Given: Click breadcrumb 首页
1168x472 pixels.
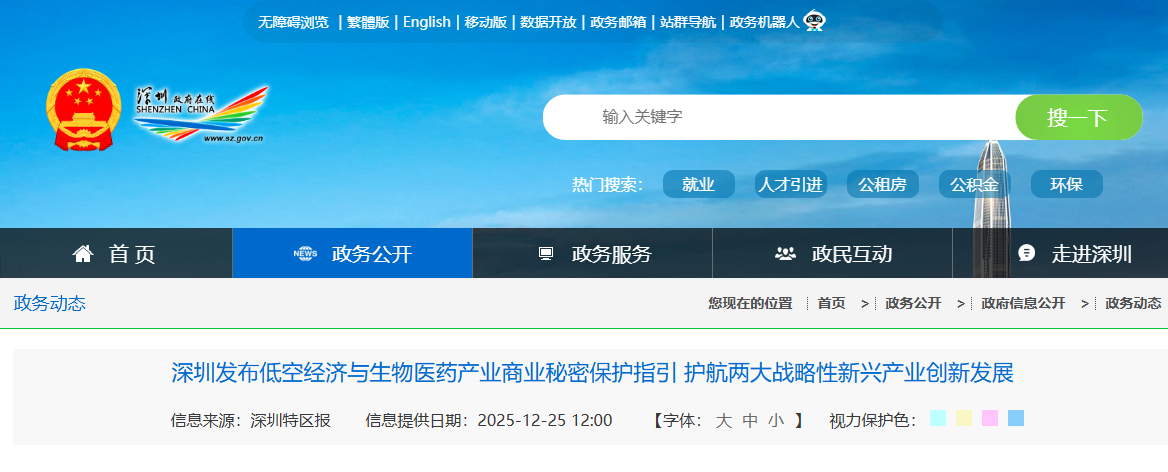Looking at the screenshot, I should pos(831,303).
